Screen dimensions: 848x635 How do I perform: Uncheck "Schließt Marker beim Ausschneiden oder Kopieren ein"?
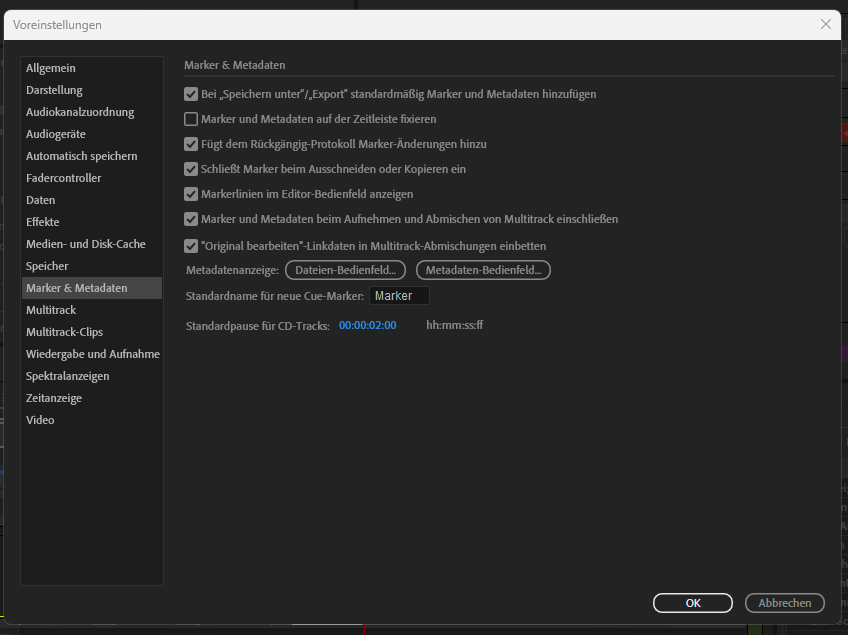[190, 169]
